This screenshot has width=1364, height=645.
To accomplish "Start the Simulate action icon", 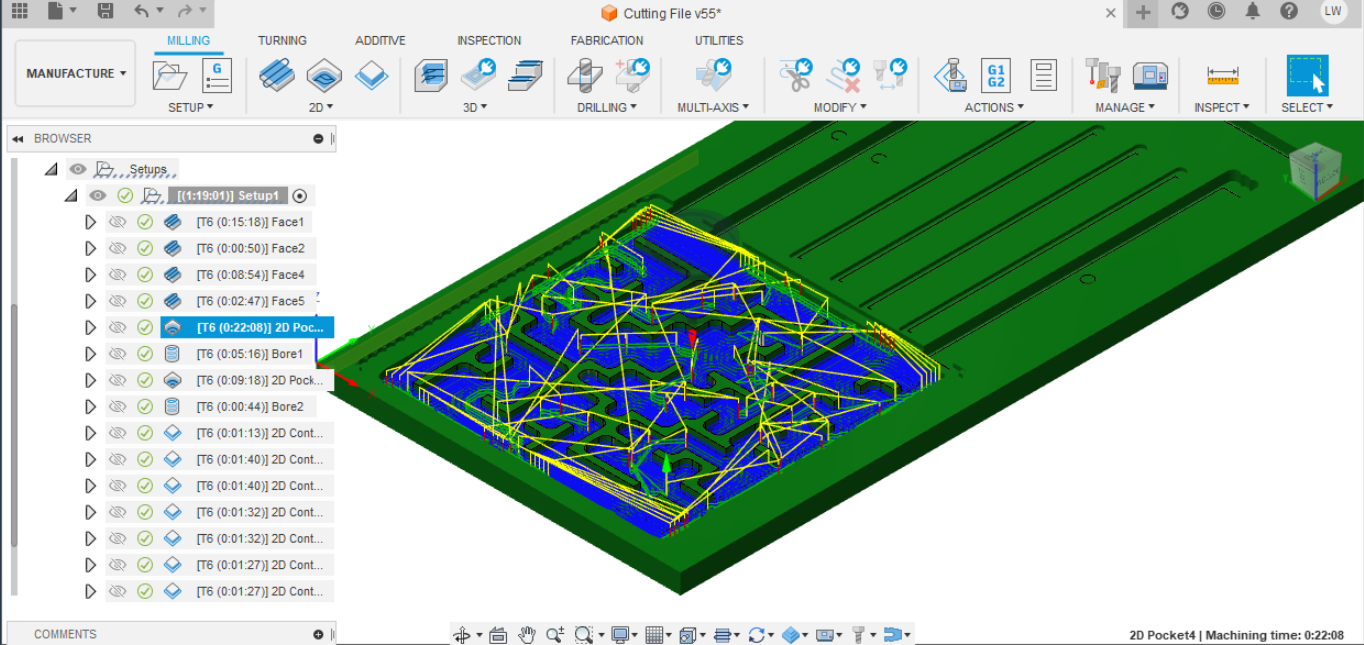I will coord(949,75).
